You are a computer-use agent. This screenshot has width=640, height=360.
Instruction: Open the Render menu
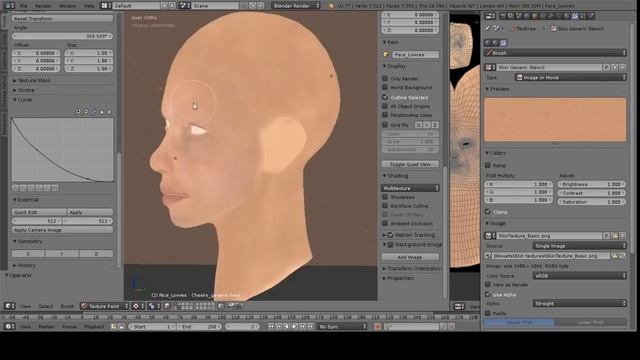(x=43, y=6)
